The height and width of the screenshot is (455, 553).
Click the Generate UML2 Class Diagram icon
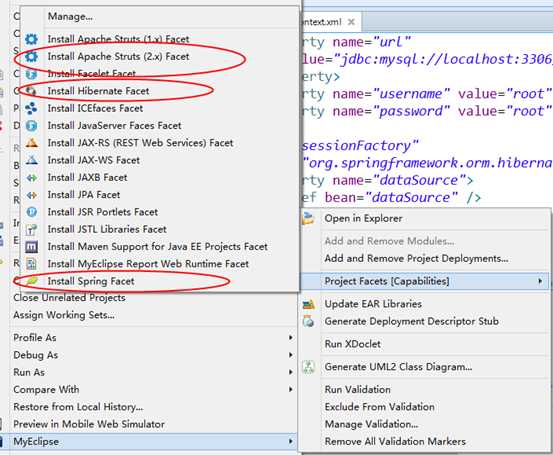pos(308,366)
